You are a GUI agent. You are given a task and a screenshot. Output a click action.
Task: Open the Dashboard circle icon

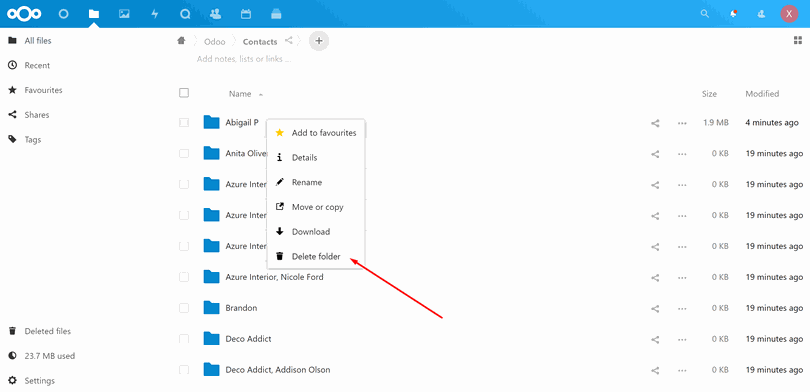pyautogui.click(x=63, y=14)
